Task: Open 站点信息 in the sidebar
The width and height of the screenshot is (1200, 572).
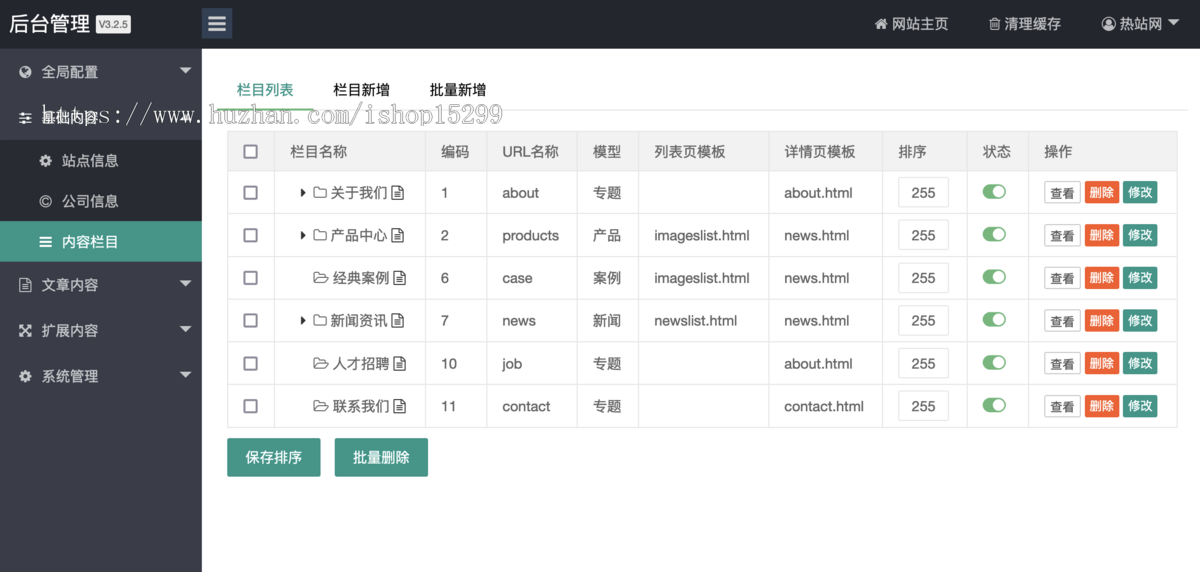Action: pos(101,160)
